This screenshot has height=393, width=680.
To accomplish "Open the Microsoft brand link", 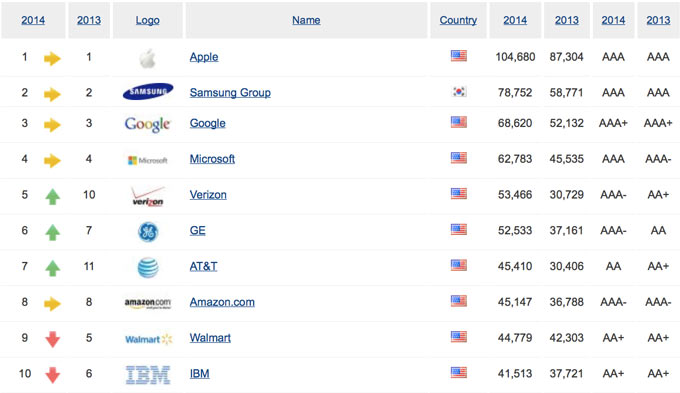I will click(x=212, y=159).
